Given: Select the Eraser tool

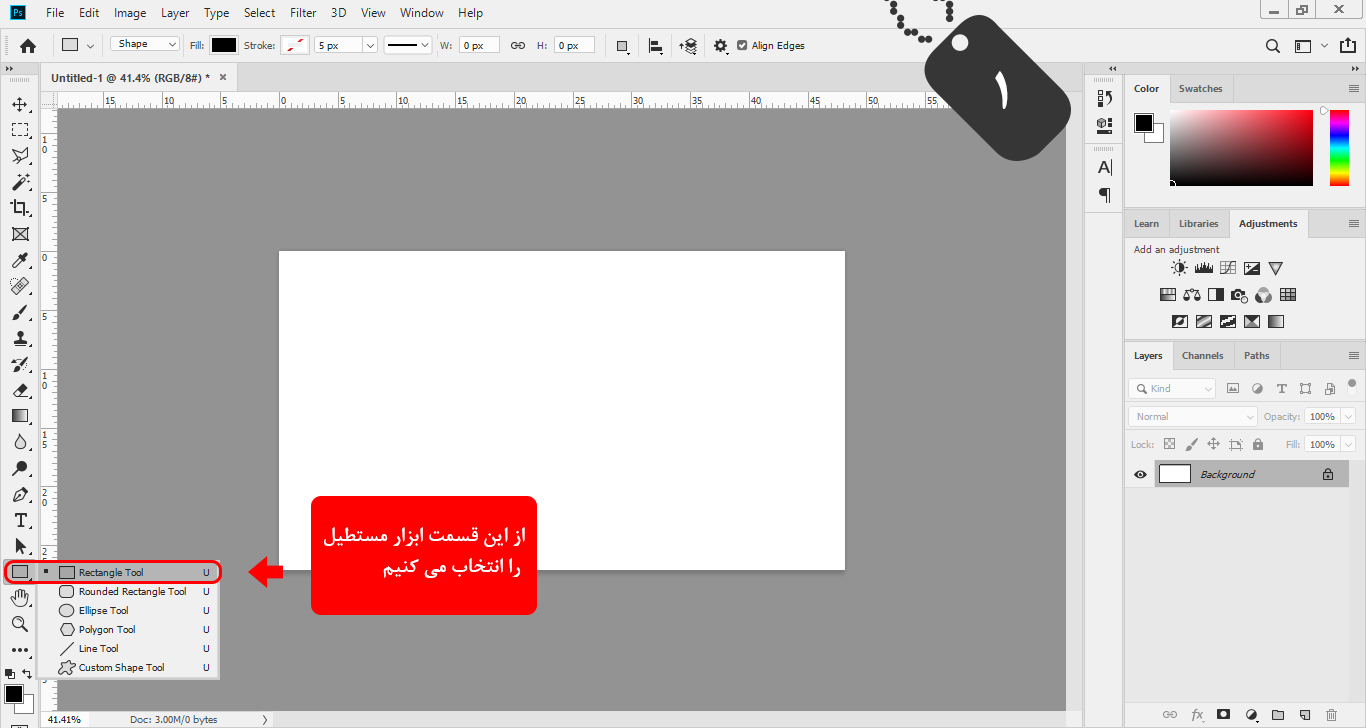Looking at the screenshot, I should [20, 390].
